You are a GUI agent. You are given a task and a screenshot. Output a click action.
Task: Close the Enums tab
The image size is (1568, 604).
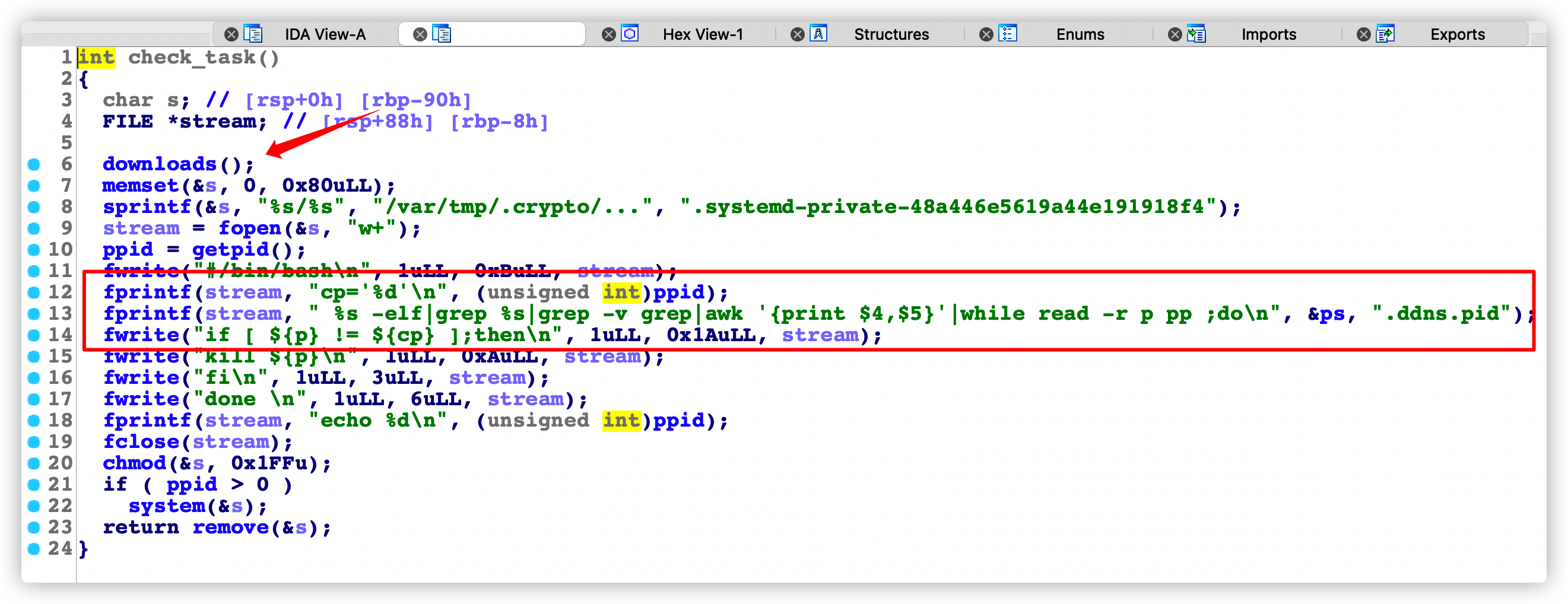point(986,34)
